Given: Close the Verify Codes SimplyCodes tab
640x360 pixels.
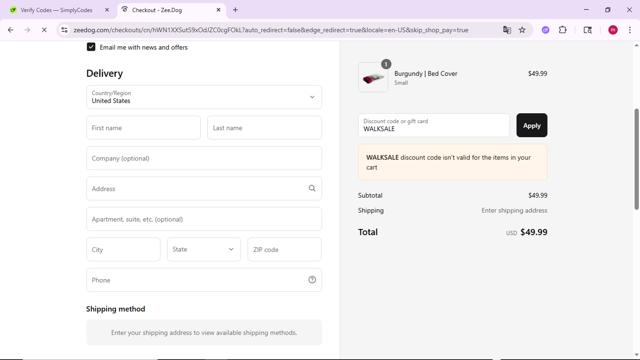Looking at the screenshot, I should click(x=107, y=10).
